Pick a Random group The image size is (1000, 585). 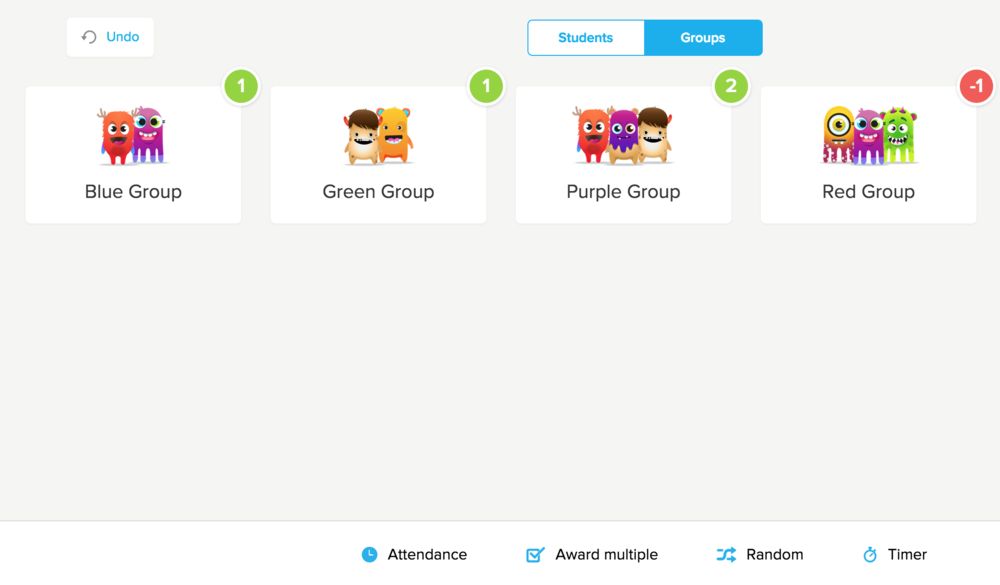coord(774,554)
